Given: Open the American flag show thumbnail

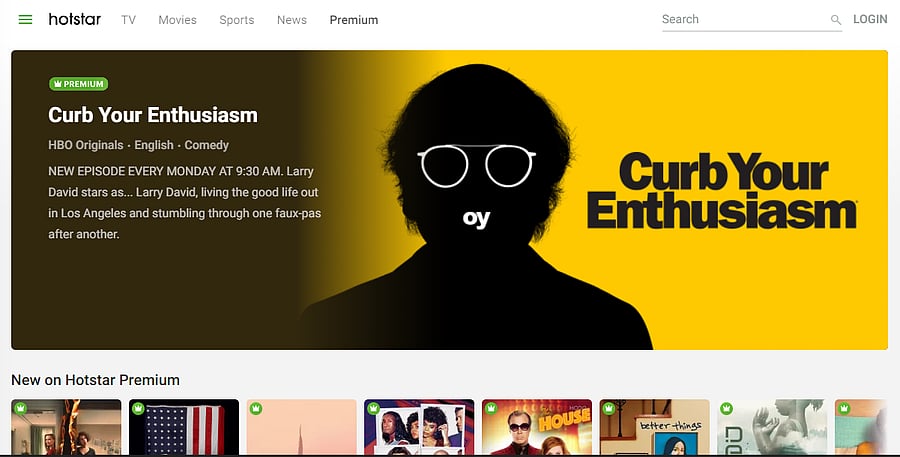Looking at the screenshot, I should pos(184,427).
